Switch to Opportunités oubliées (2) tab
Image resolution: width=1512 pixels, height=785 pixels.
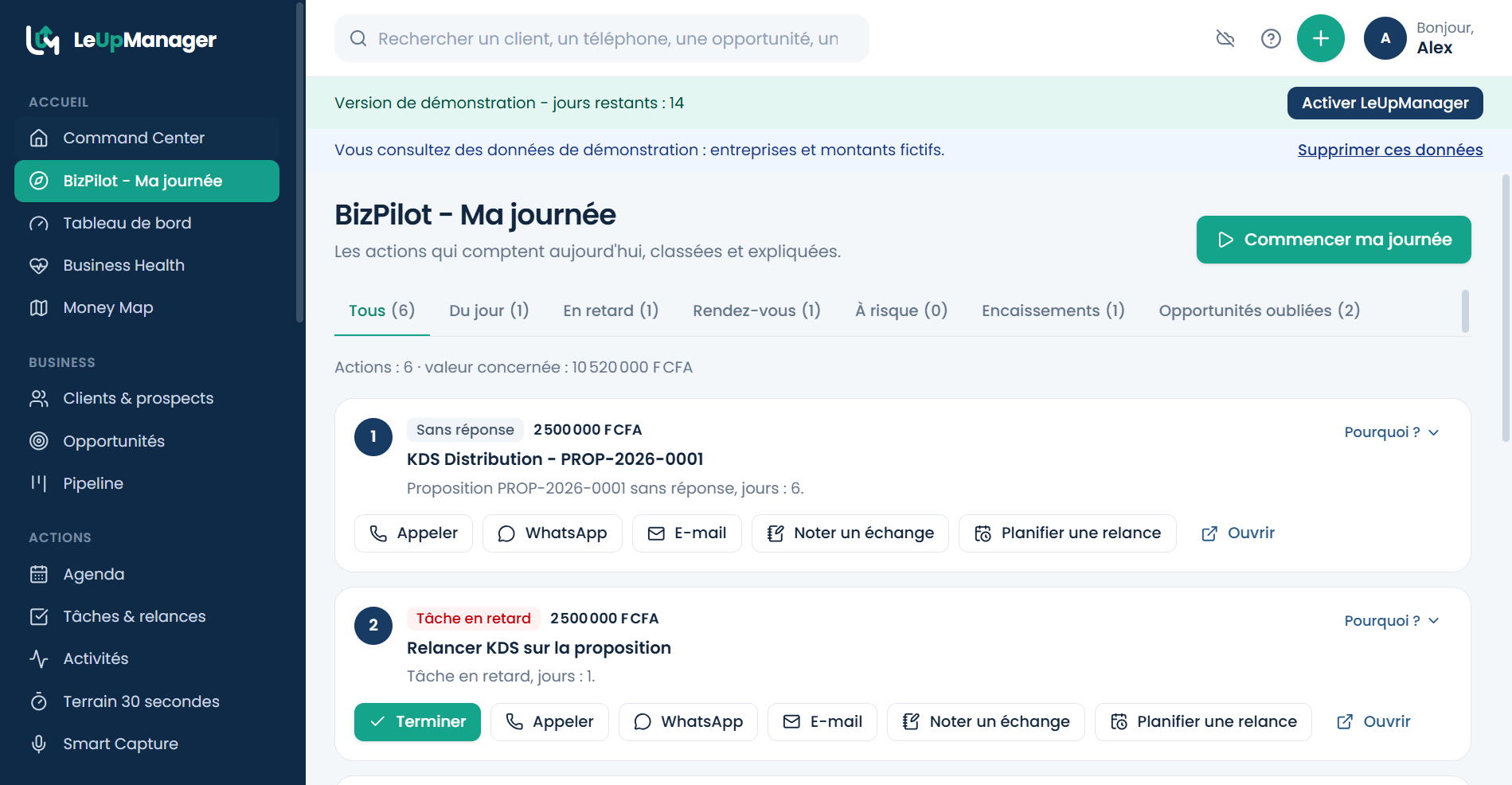tap(1259, 310)
